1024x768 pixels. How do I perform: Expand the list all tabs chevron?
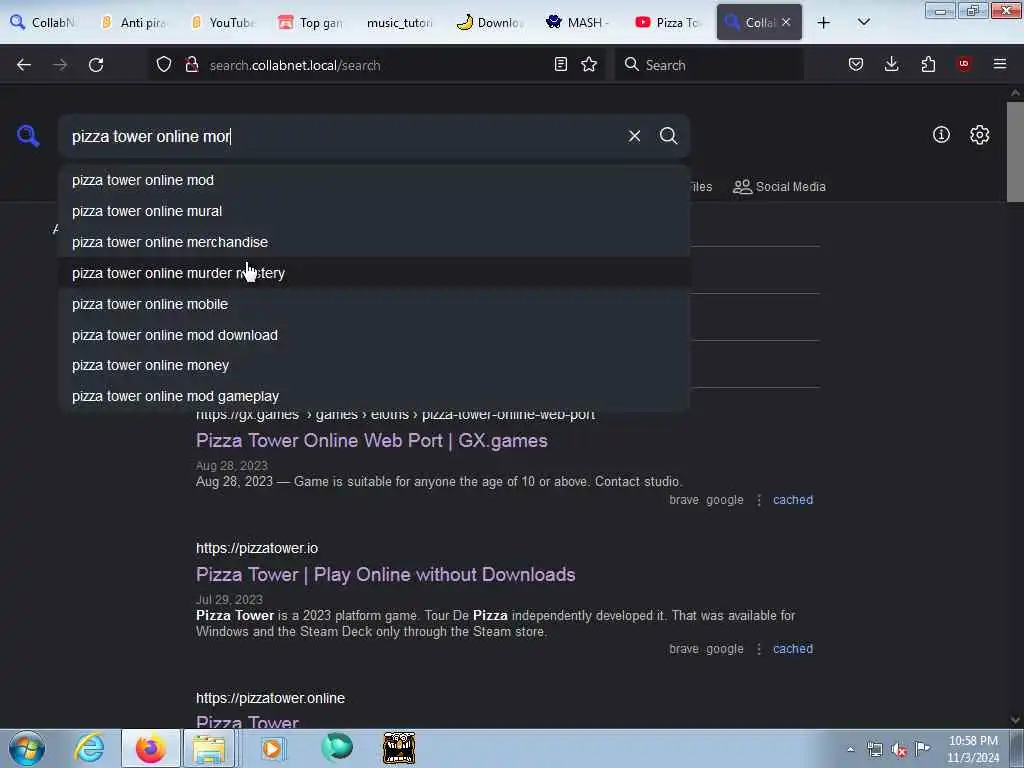click(x=863, y=22)
